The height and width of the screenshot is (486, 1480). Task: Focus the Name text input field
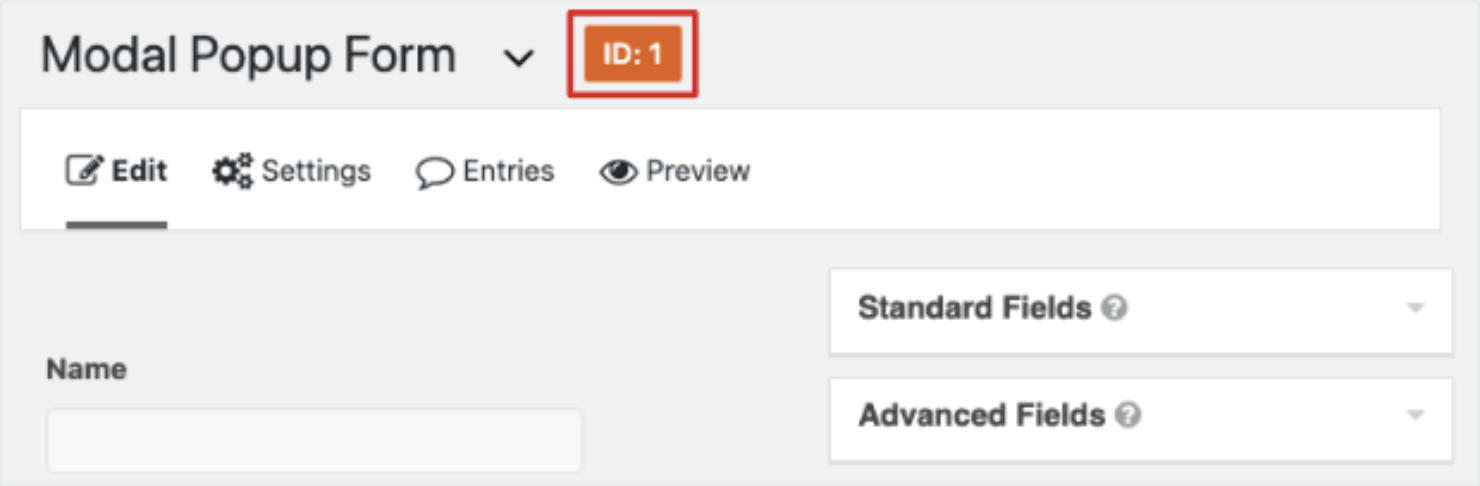point(314,439)
